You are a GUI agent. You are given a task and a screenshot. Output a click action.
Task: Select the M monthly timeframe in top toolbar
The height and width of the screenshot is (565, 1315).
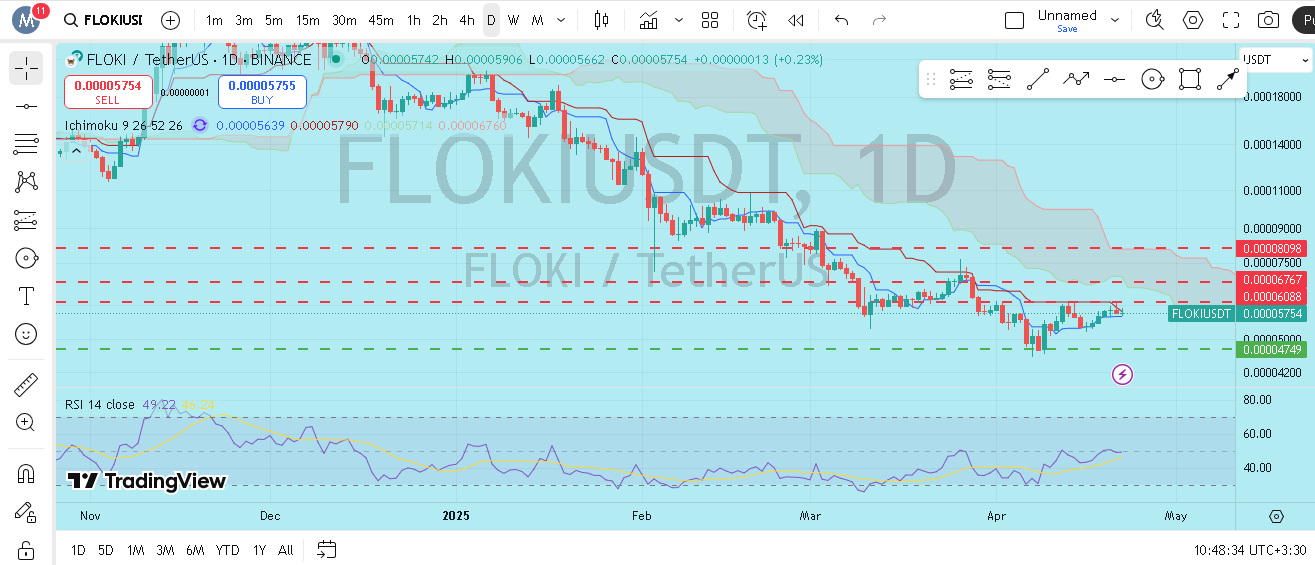click(x=537, y=20)
